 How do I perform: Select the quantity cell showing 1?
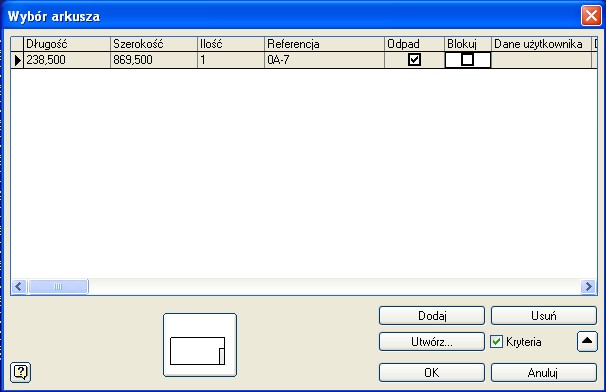(231, 60)
